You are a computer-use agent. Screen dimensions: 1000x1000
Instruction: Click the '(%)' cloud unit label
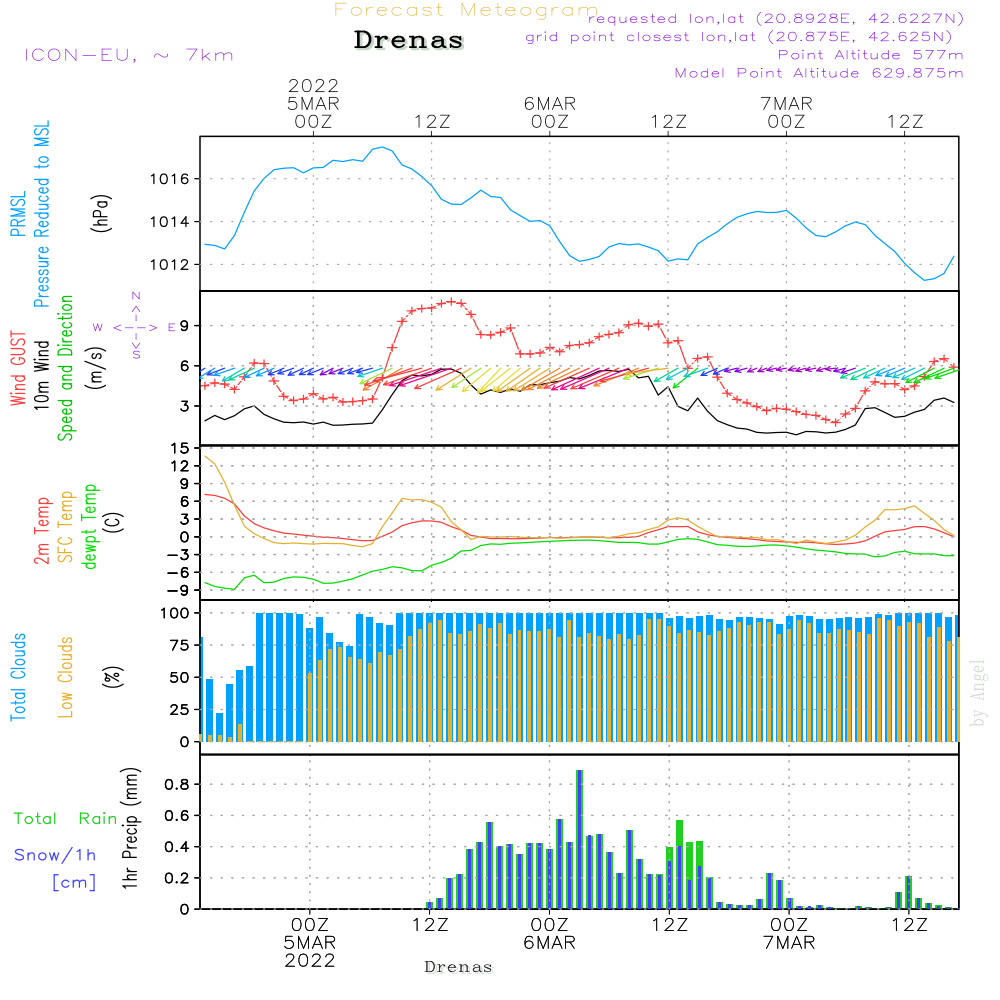click(113, 677)
